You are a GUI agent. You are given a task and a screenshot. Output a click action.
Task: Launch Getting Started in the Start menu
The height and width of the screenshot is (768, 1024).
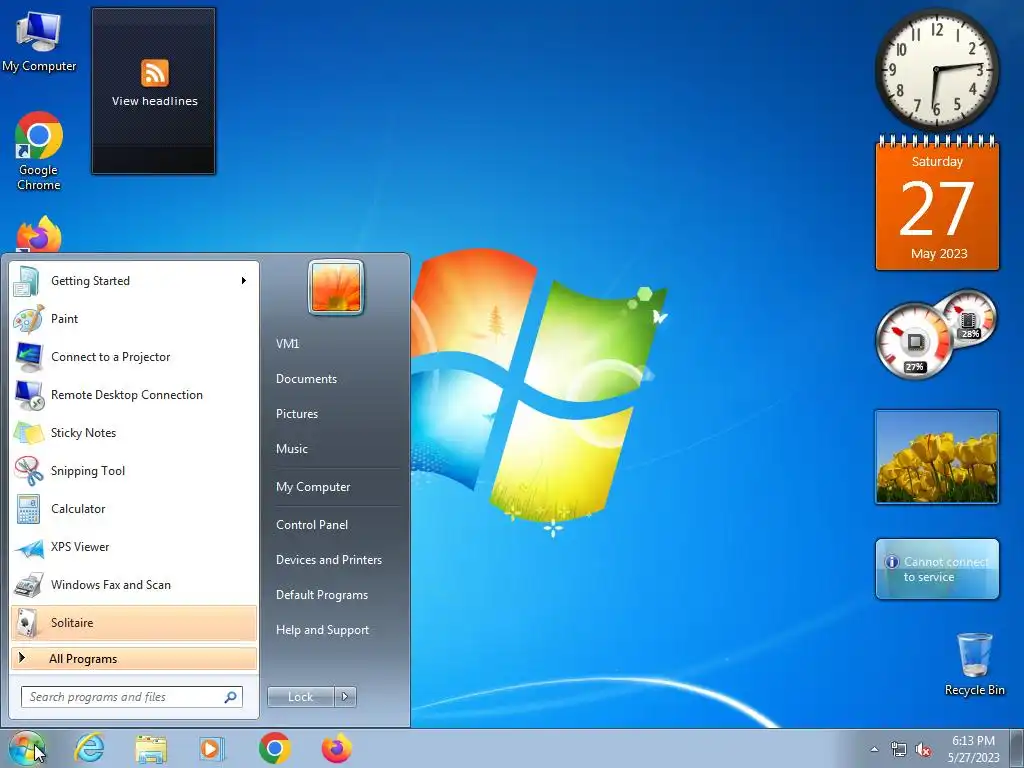pyautogui.click(x=134, y=281)
